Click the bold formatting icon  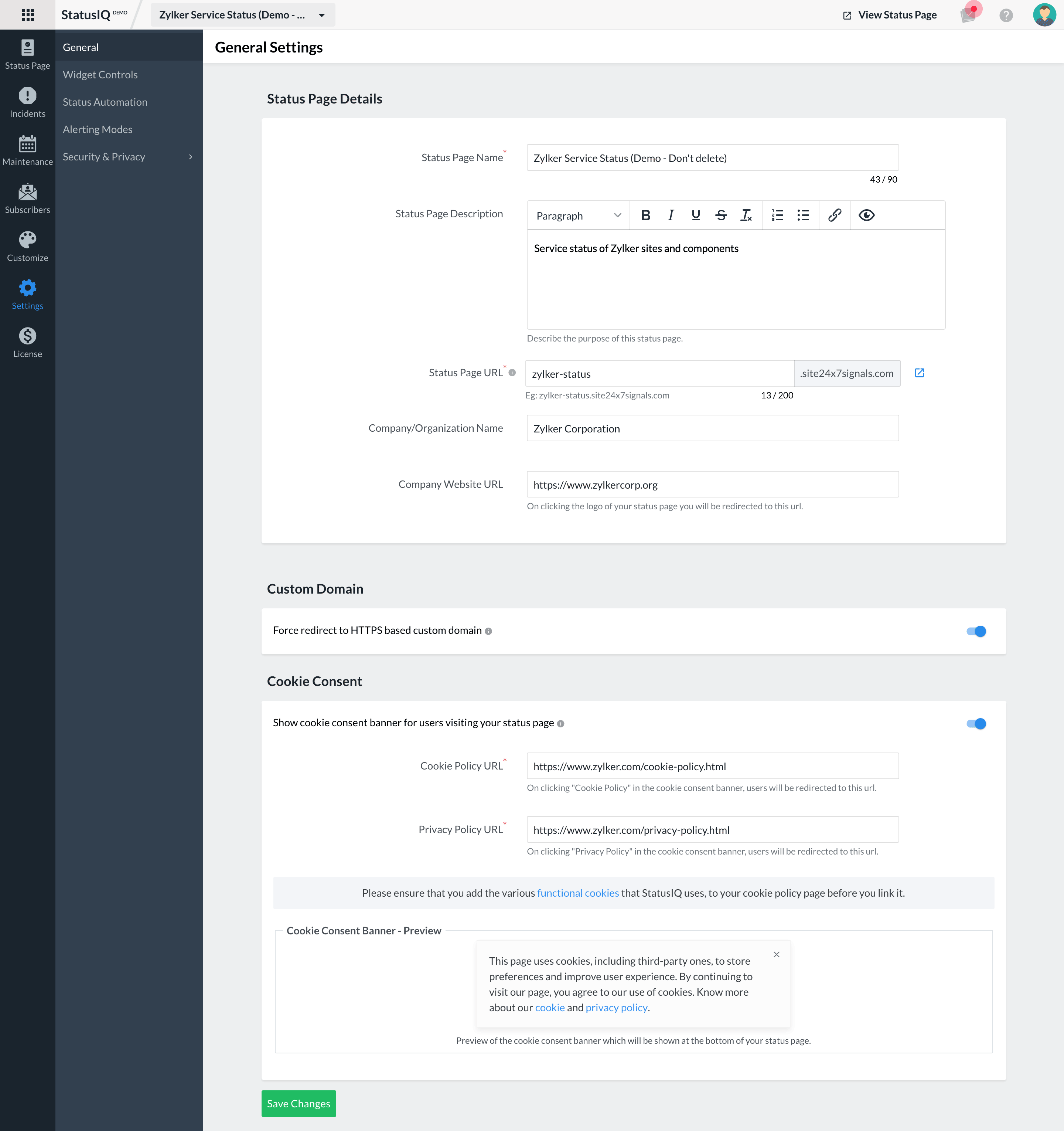(646, 215)
